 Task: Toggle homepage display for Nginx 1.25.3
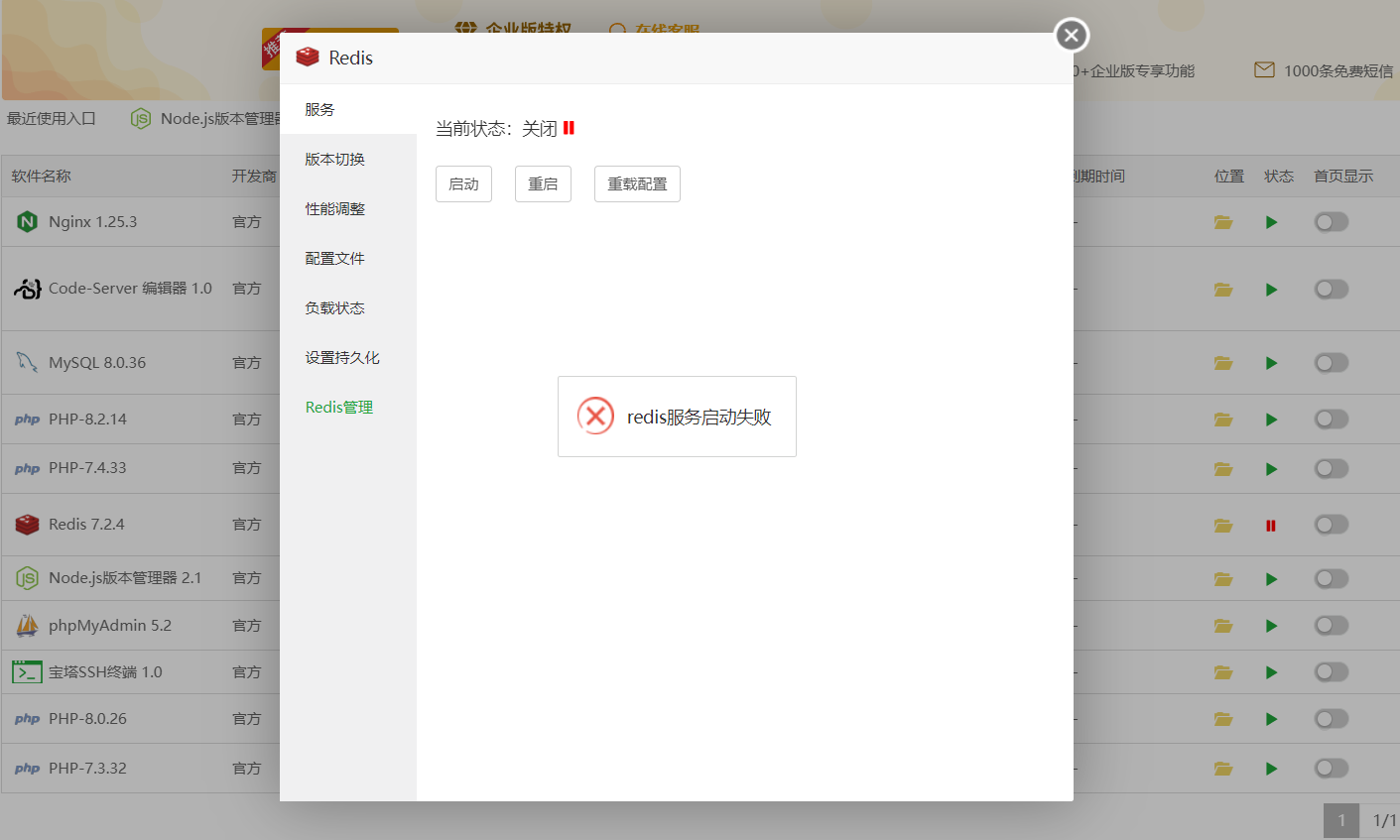coord(1332,222)
